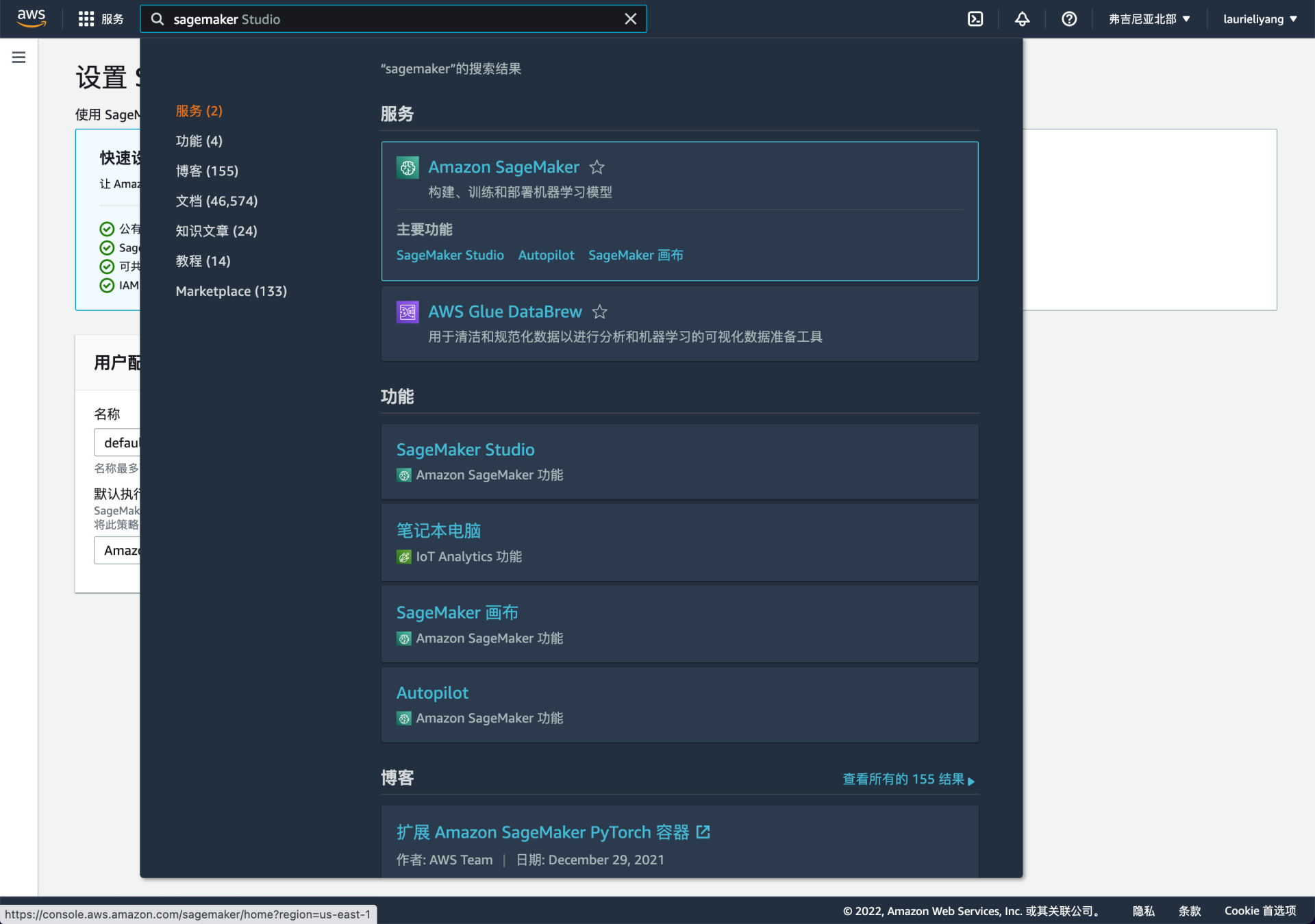Select the 服务 (2) filter category
This screenshot has width=1315, height=924.
click(199, 111)
